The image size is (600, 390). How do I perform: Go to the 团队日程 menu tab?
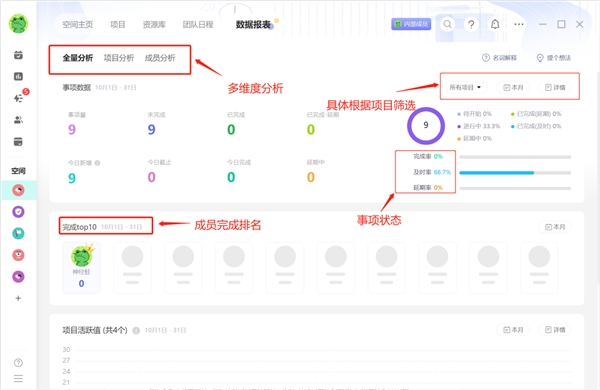pos(198,25)
